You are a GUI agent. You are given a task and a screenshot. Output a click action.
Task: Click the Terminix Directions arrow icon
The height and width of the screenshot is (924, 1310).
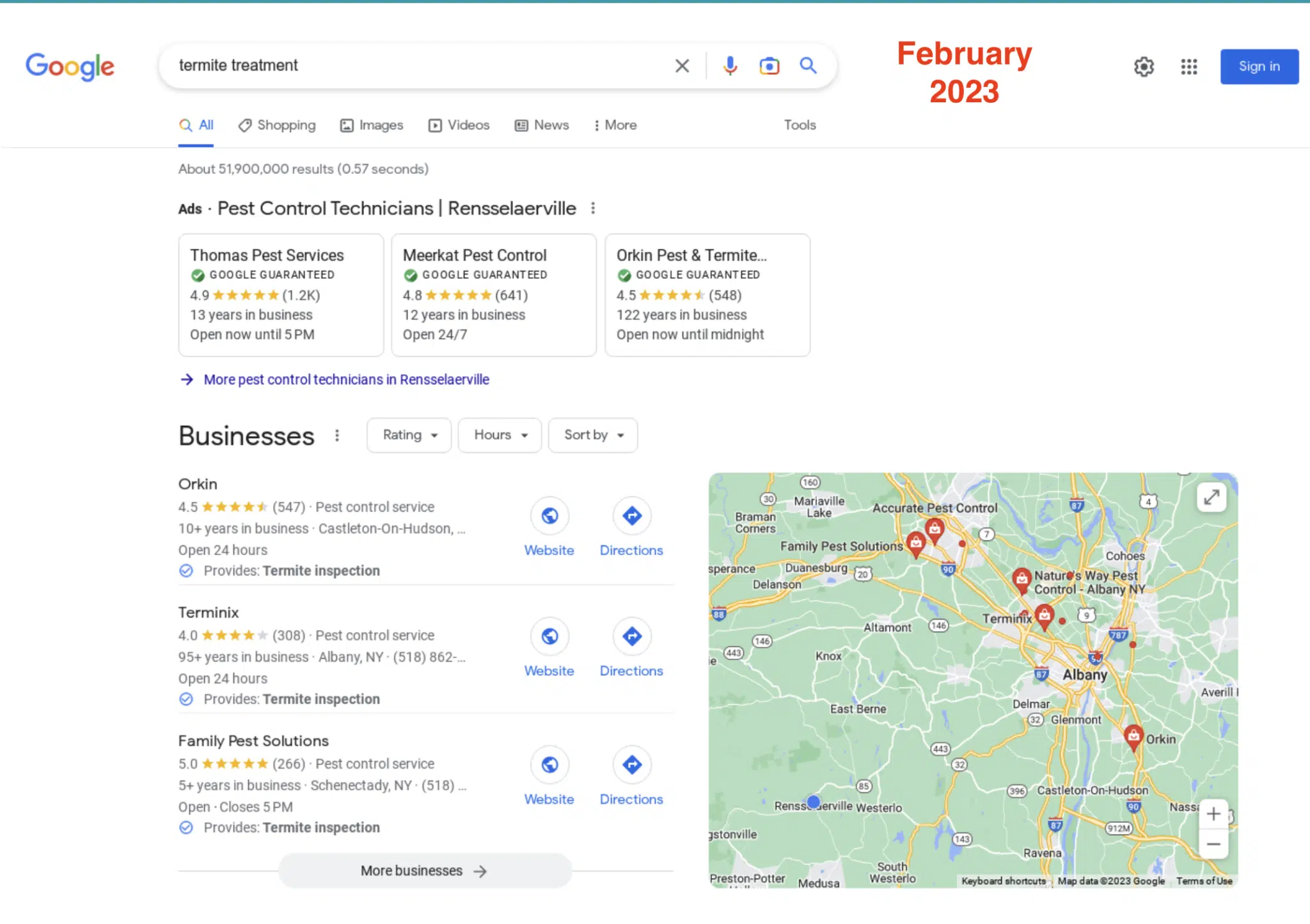click(x=631, y=636)
